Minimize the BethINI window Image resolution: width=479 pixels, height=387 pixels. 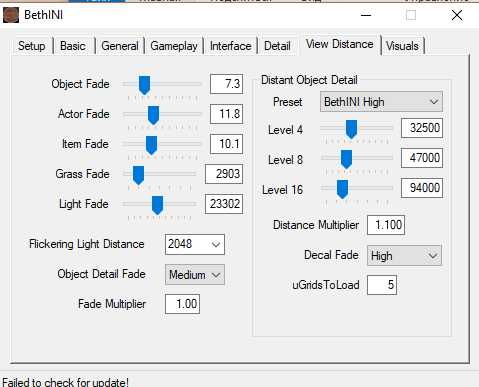(x=366, y=15)
